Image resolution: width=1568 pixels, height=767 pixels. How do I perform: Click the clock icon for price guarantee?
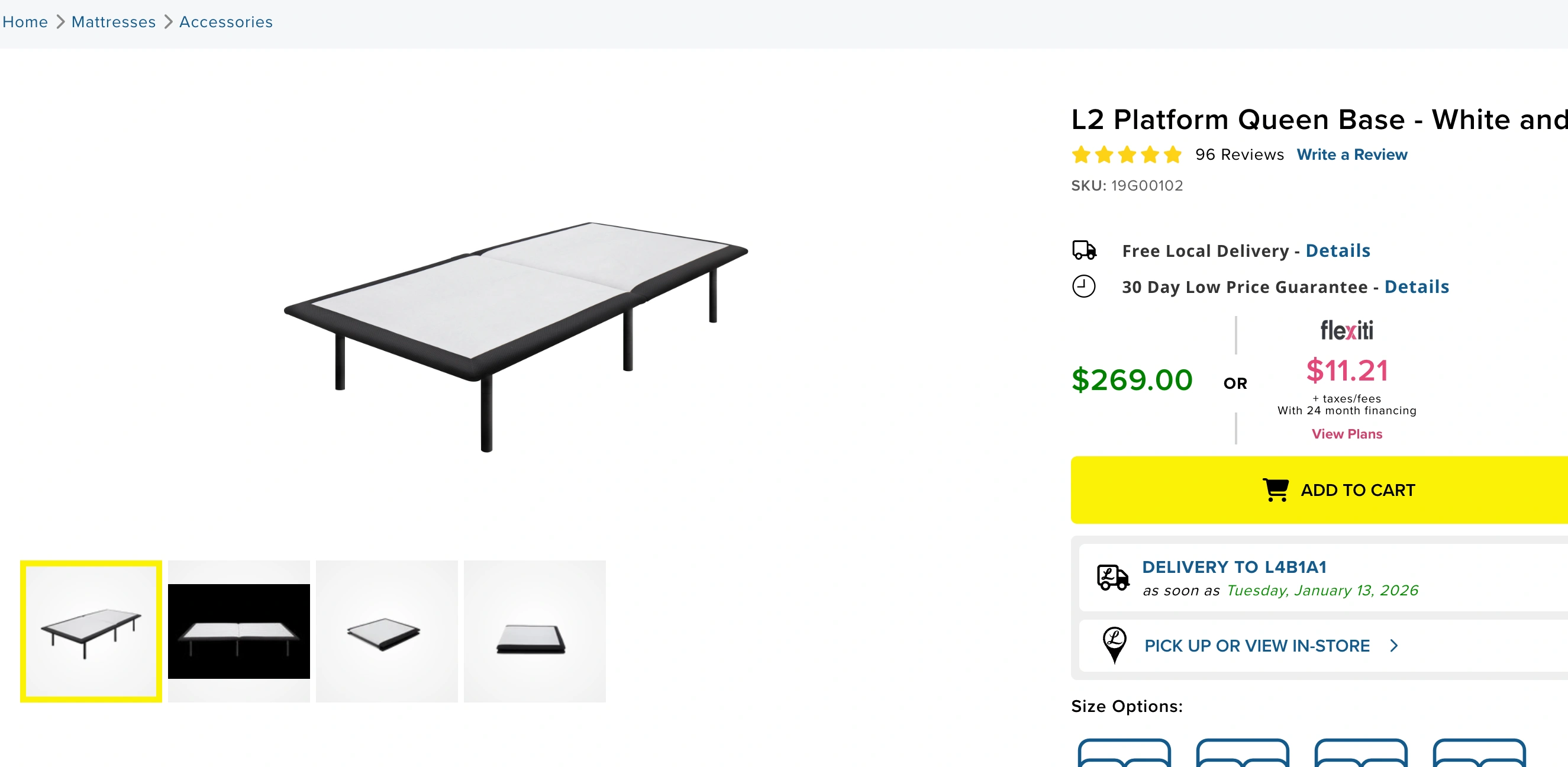(1083, 286)
